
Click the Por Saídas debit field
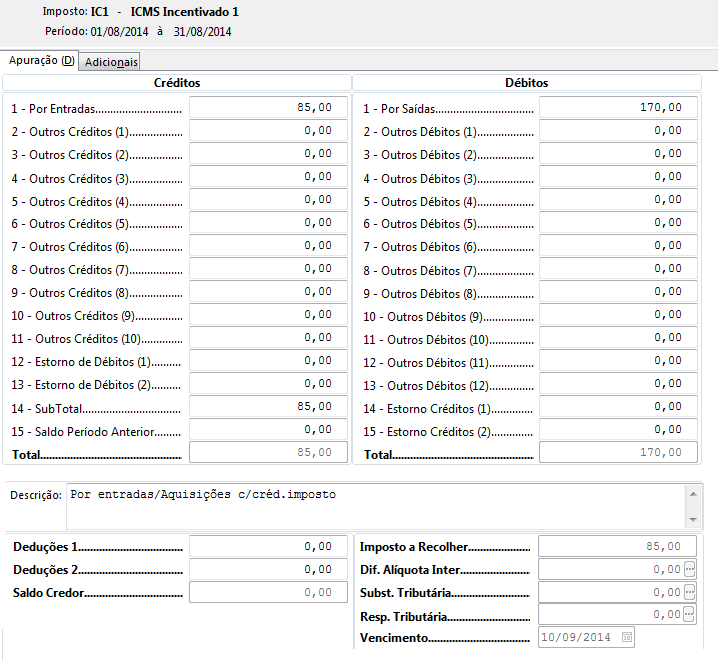click(x=618, y=108)
